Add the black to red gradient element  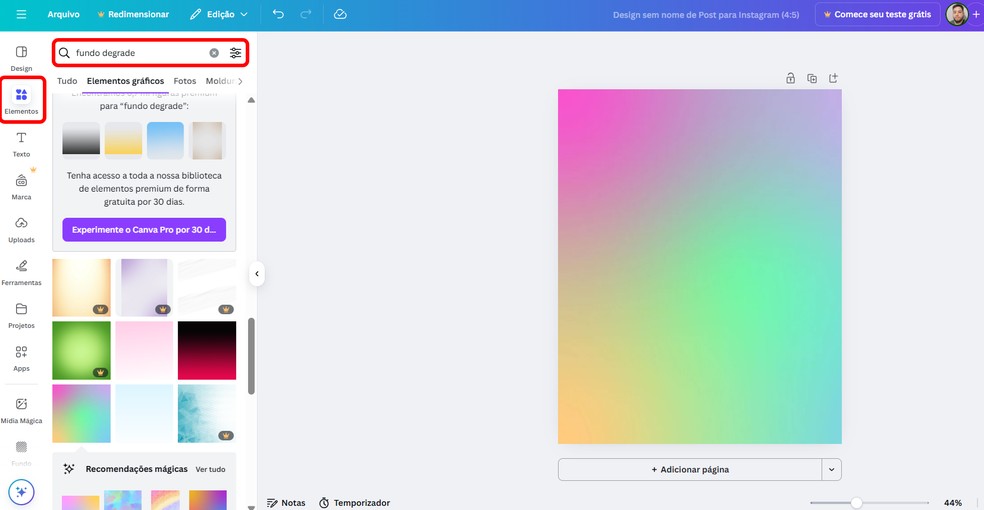click(x=207, y=350)
